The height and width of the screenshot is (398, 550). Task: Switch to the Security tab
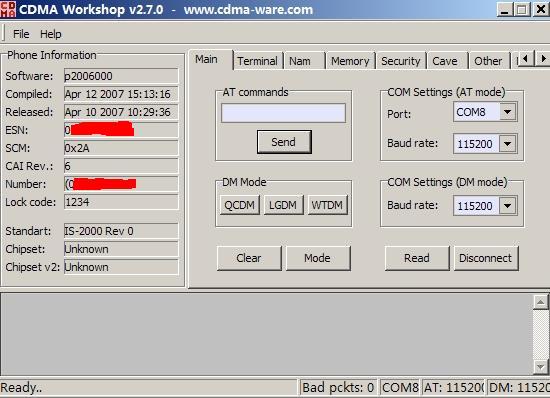[x=401, y=61]
